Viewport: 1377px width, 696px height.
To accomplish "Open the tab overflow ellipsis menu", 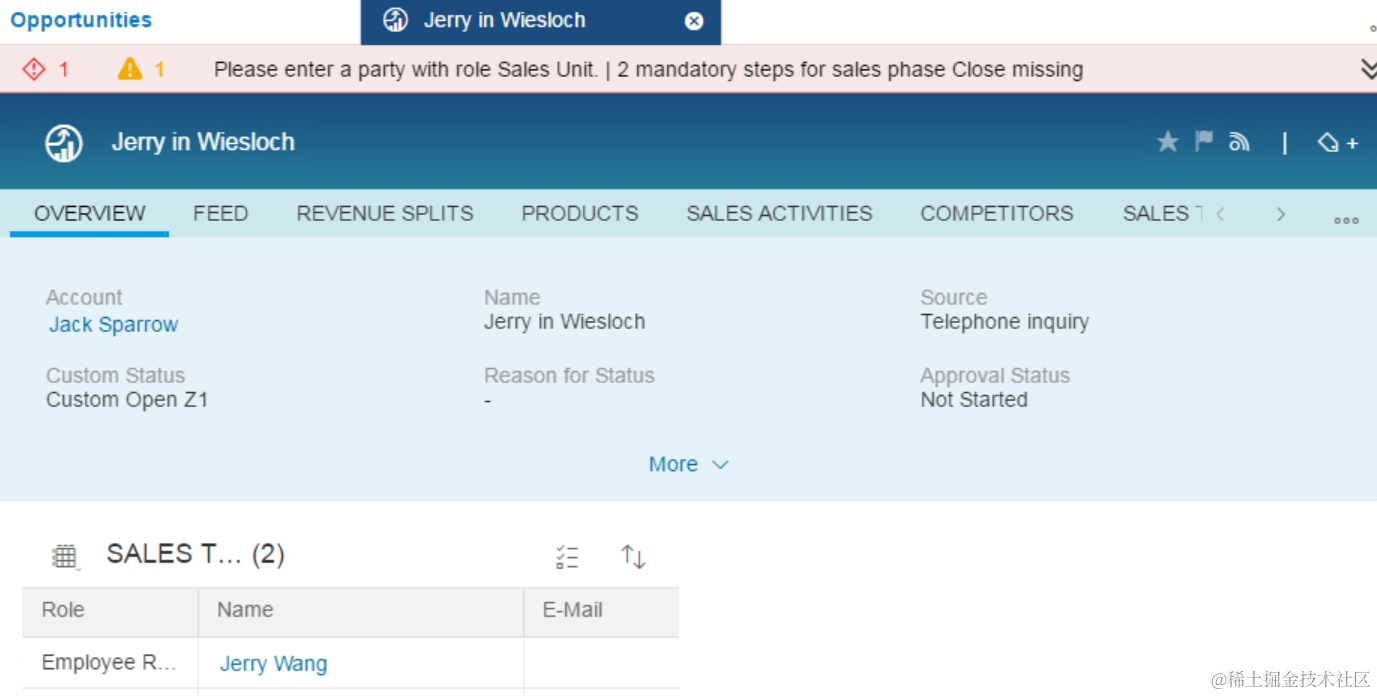I will tap(1346, 220).
